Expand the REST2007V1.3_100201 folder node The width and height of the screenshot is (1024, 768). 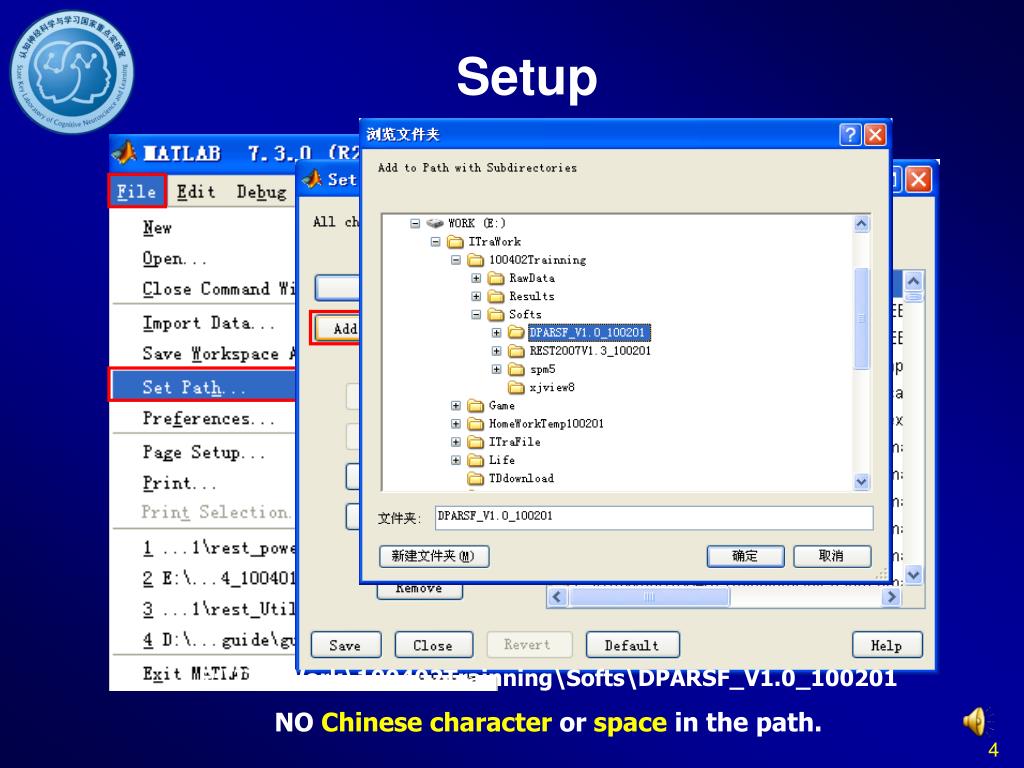click(x=496, y=351)
